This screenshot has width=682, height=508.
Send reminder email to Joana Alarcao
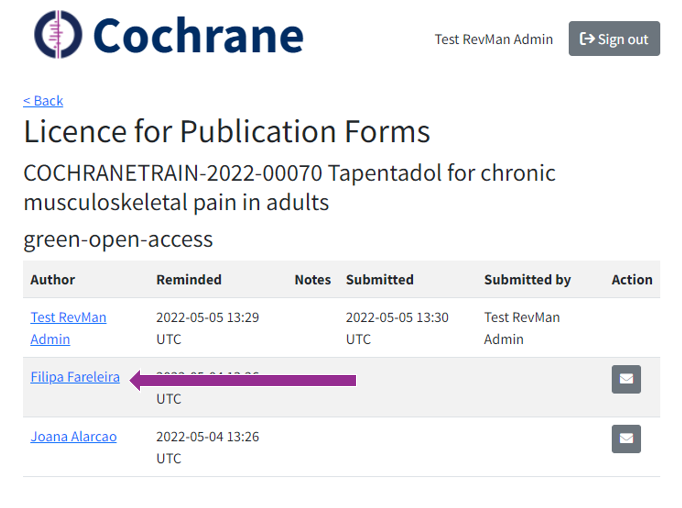click(x=626, y=438)
